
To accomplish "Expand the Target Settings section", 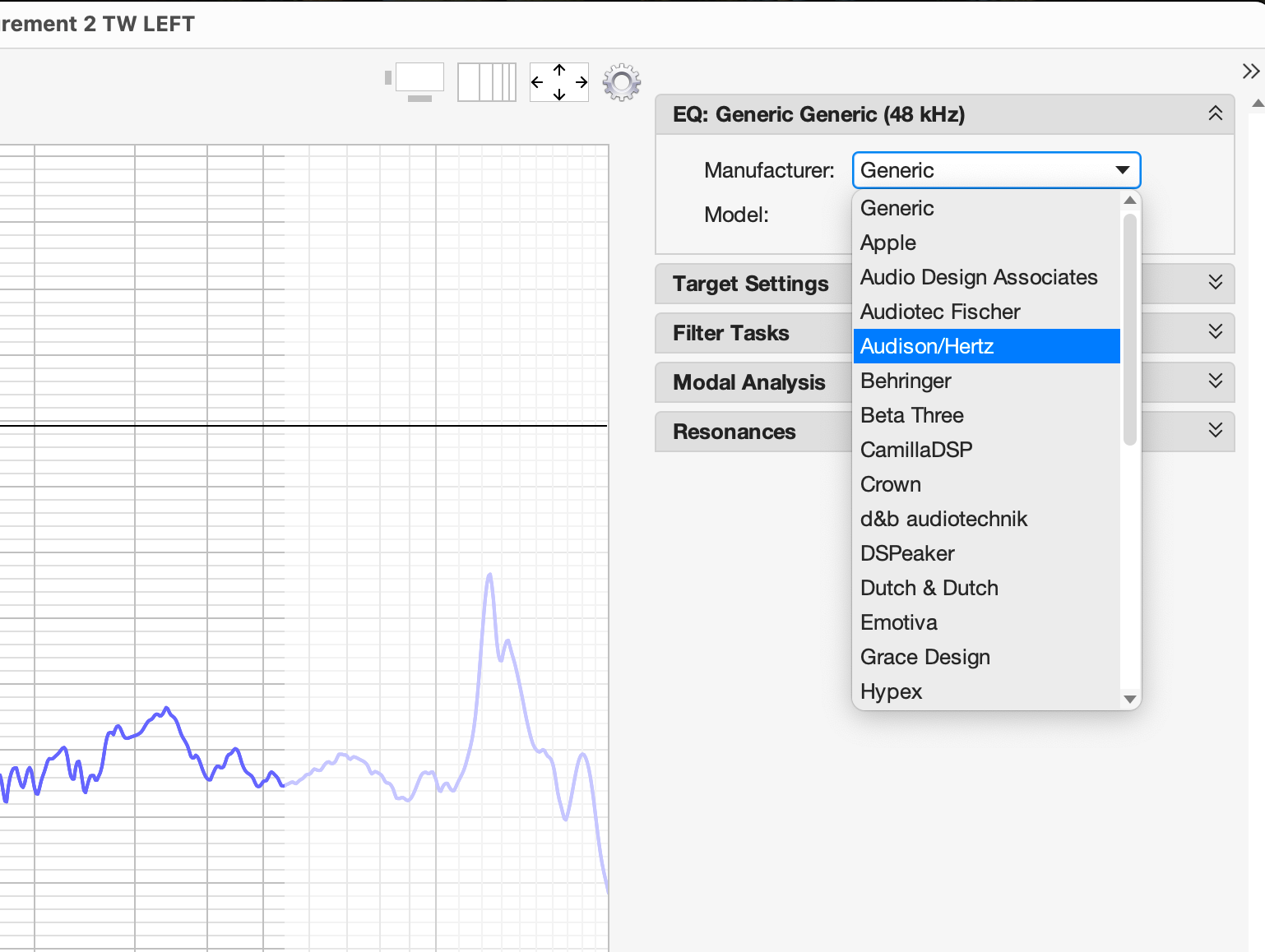I will [1215, 283].
